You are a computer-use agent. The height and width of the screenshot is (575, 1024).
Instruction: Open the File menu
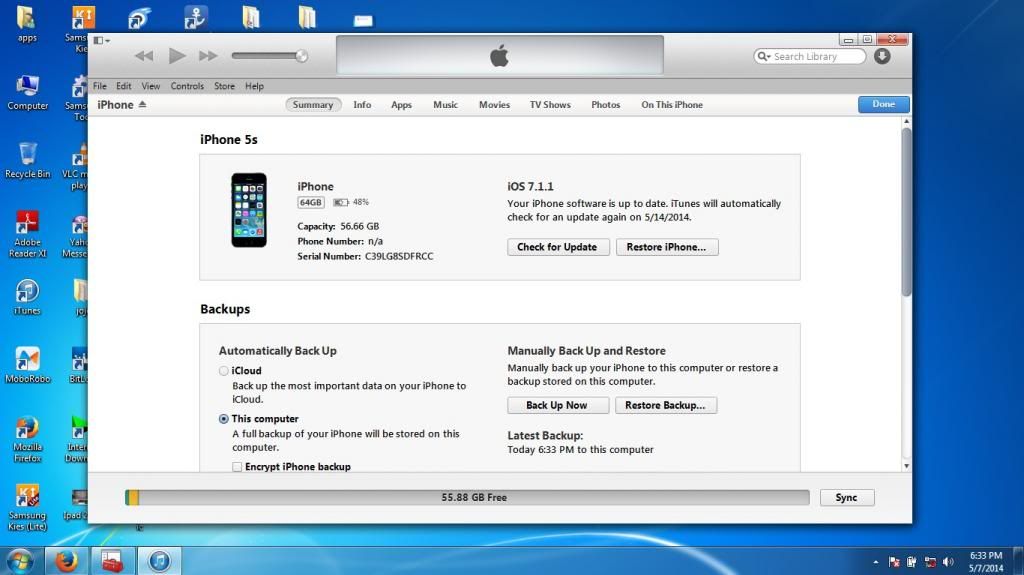pos(99,86)
